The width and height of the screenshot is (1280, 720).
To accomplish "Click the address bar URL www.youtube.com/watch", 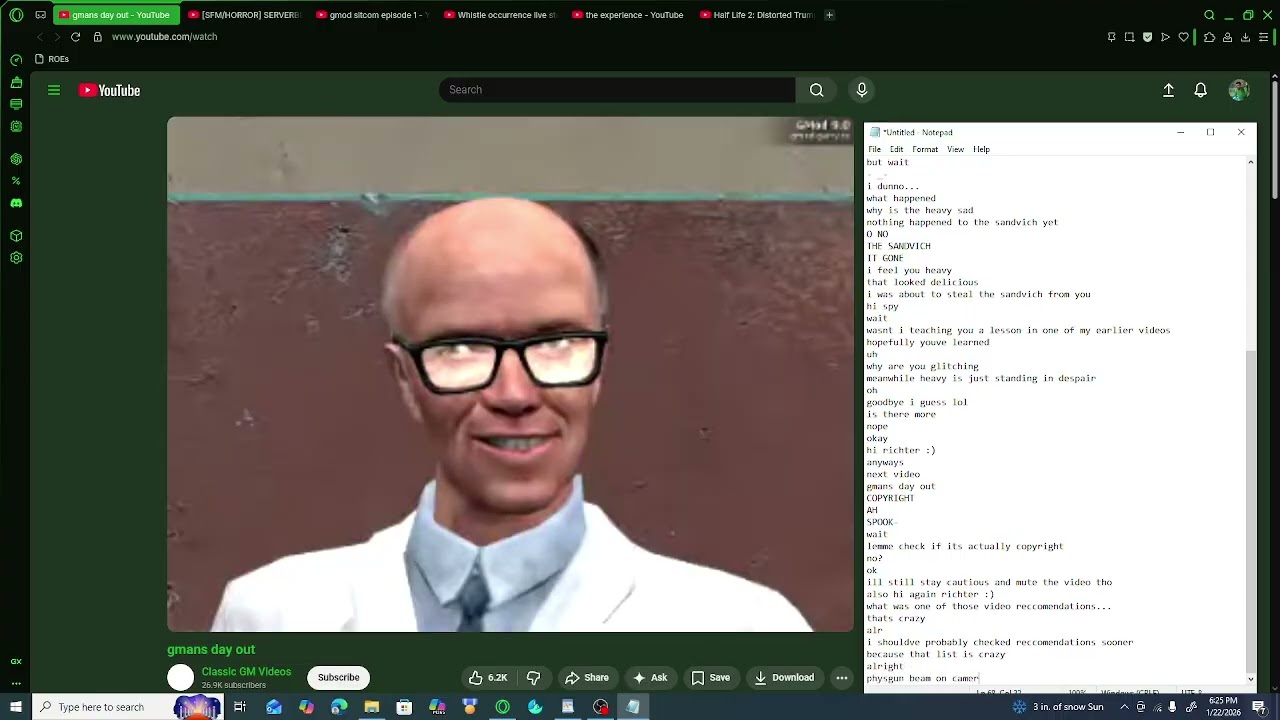I will point(164,37).
